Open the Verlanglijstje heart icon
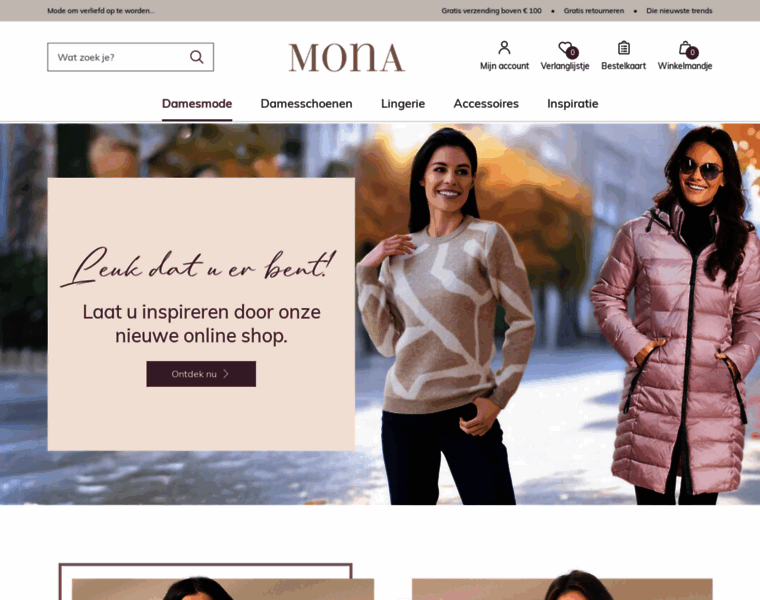 coord(565,47)
